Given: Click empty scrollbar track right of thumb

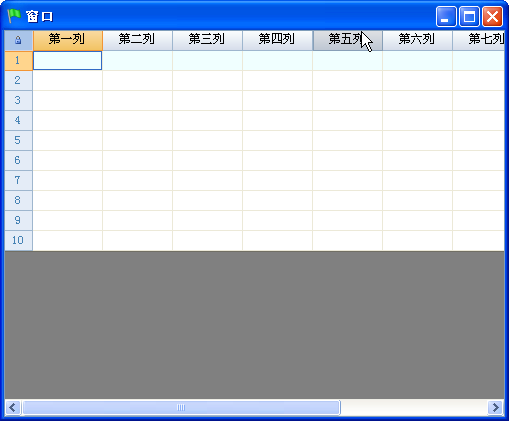Looking at the screenshot, I should 414,407.
